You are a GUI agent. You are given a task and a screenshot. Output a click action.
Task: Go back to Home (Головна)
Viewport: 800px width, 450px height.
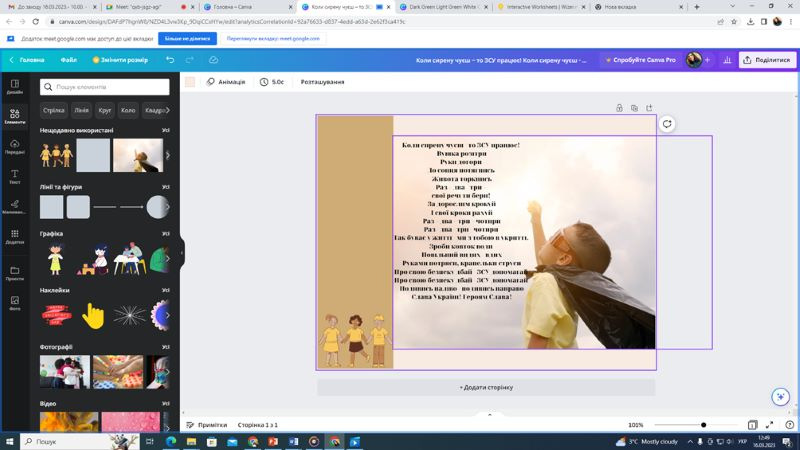27,60
